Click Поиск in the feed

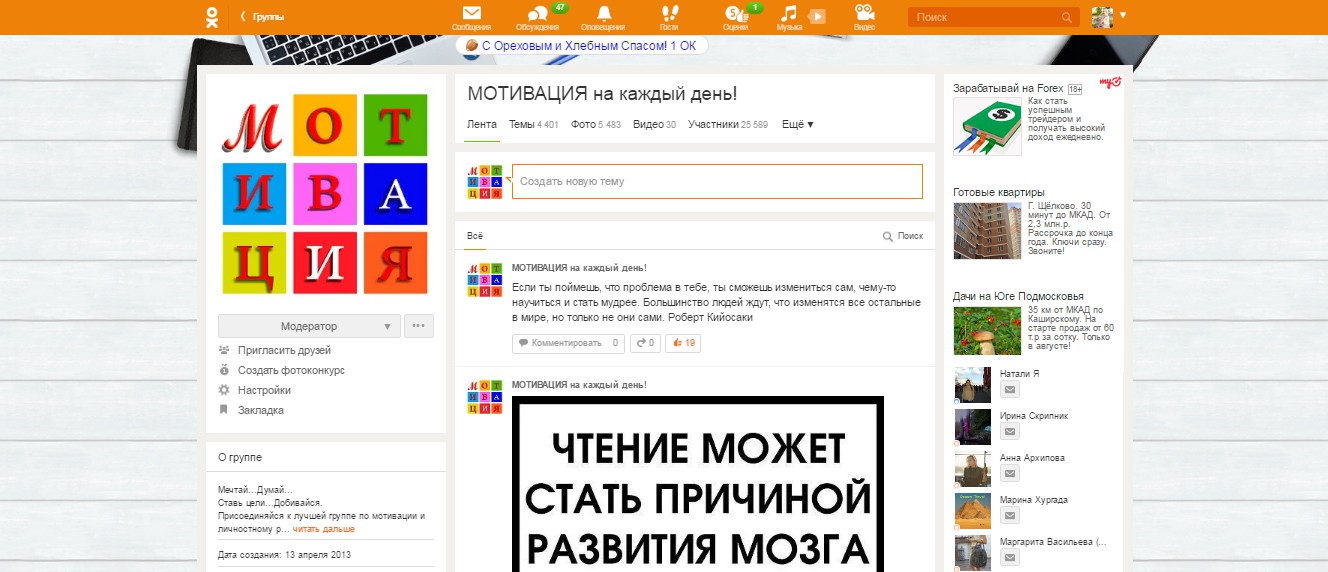click(x=903, y=236)
